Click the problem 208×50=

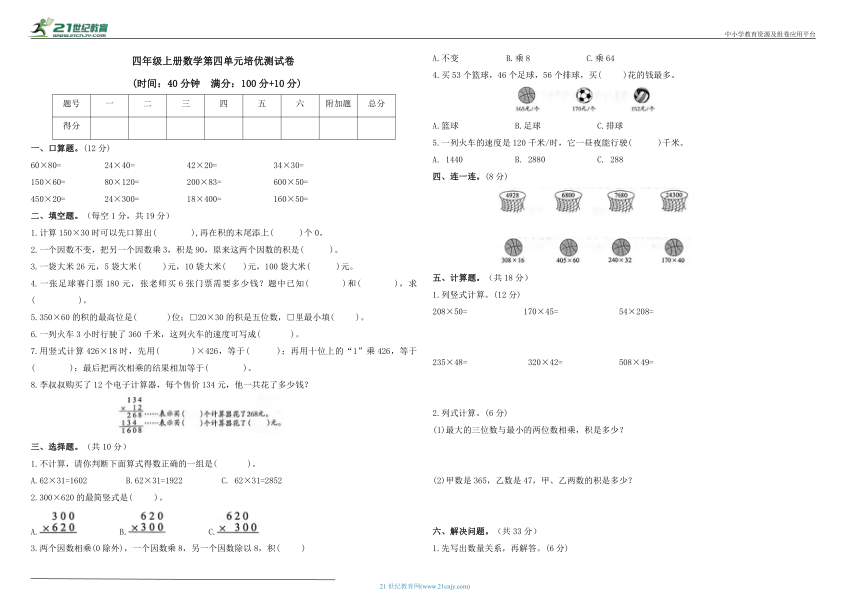[x=450, y=311]
